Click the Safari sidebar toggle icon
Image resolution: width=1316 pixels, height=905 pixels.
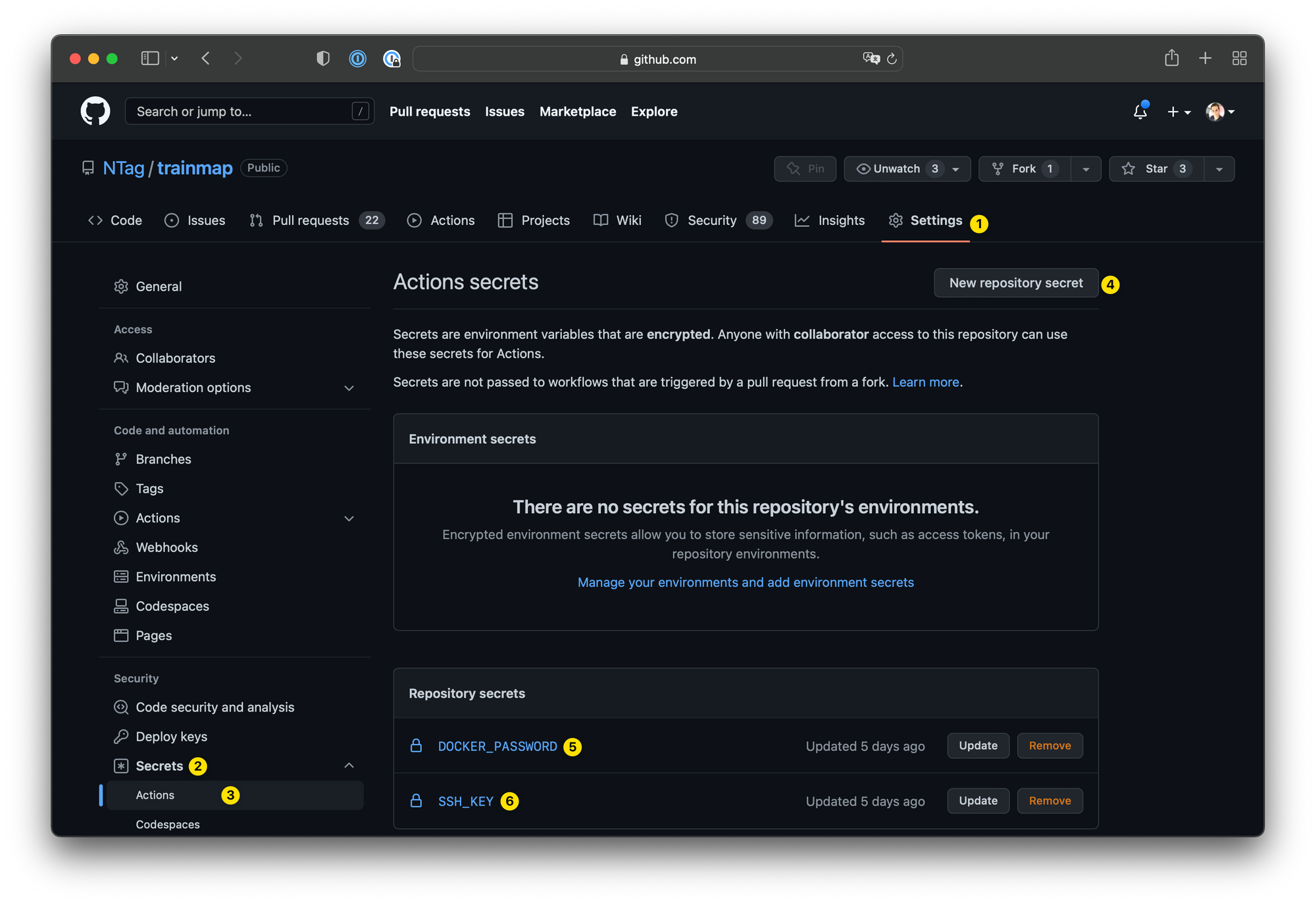tap(150, 59)
